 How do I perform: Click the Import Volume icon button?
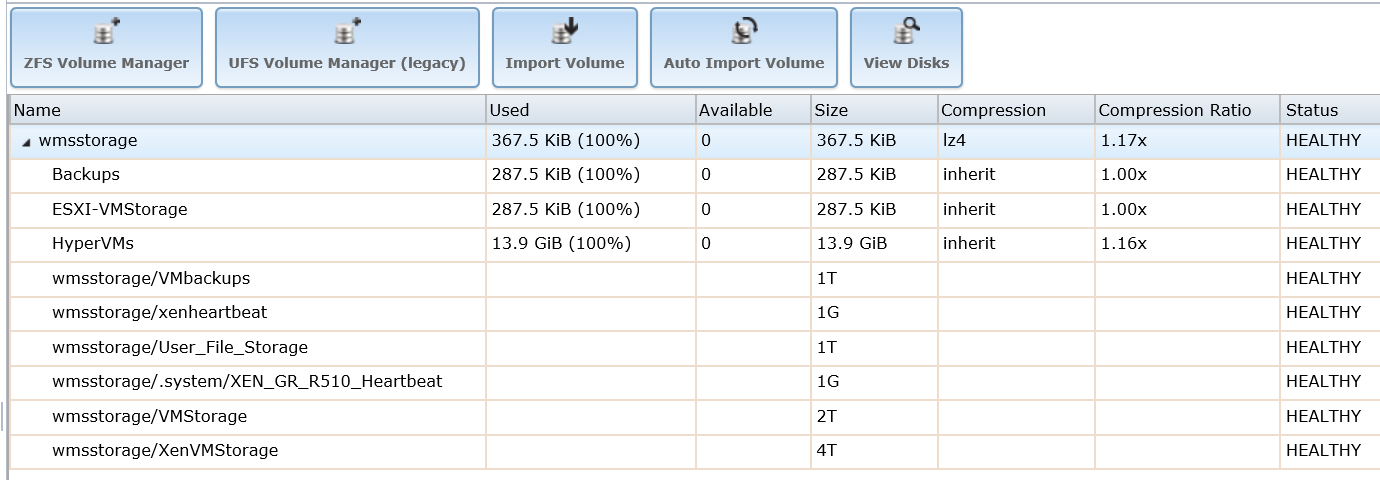pos(565,48)
